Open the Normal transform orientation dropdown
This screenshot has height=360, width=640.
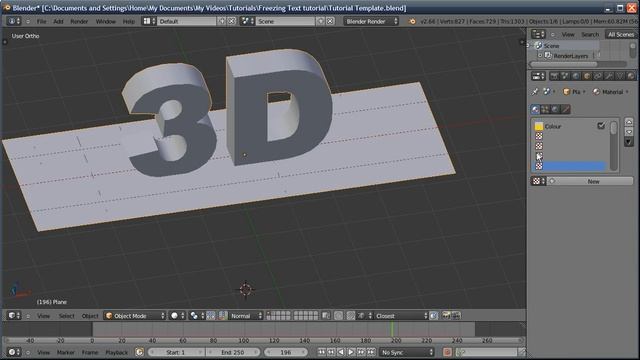[246, 316]
